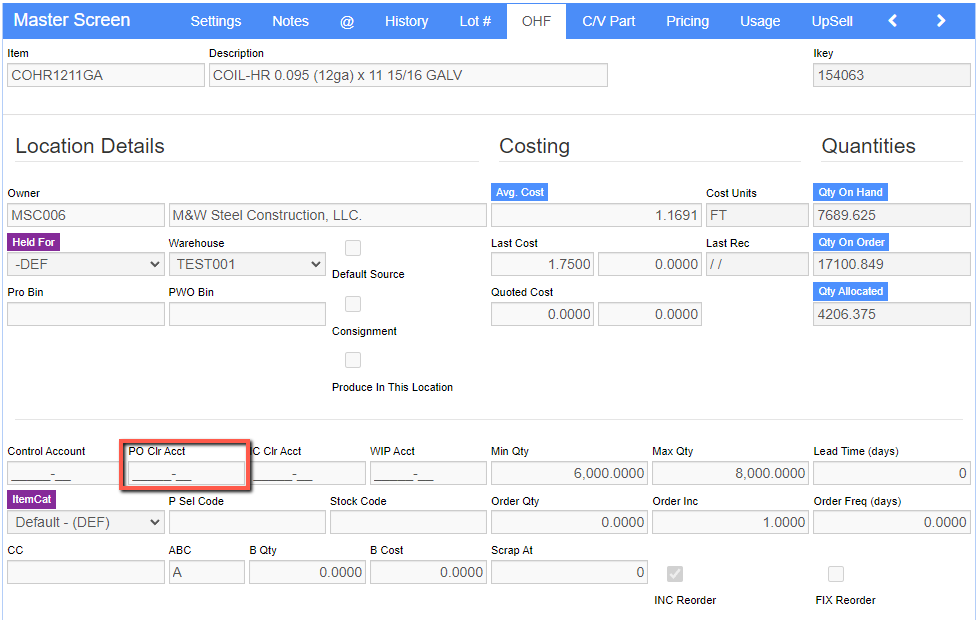
Task: Enable the Default Source checkbox
Action: 353,248
